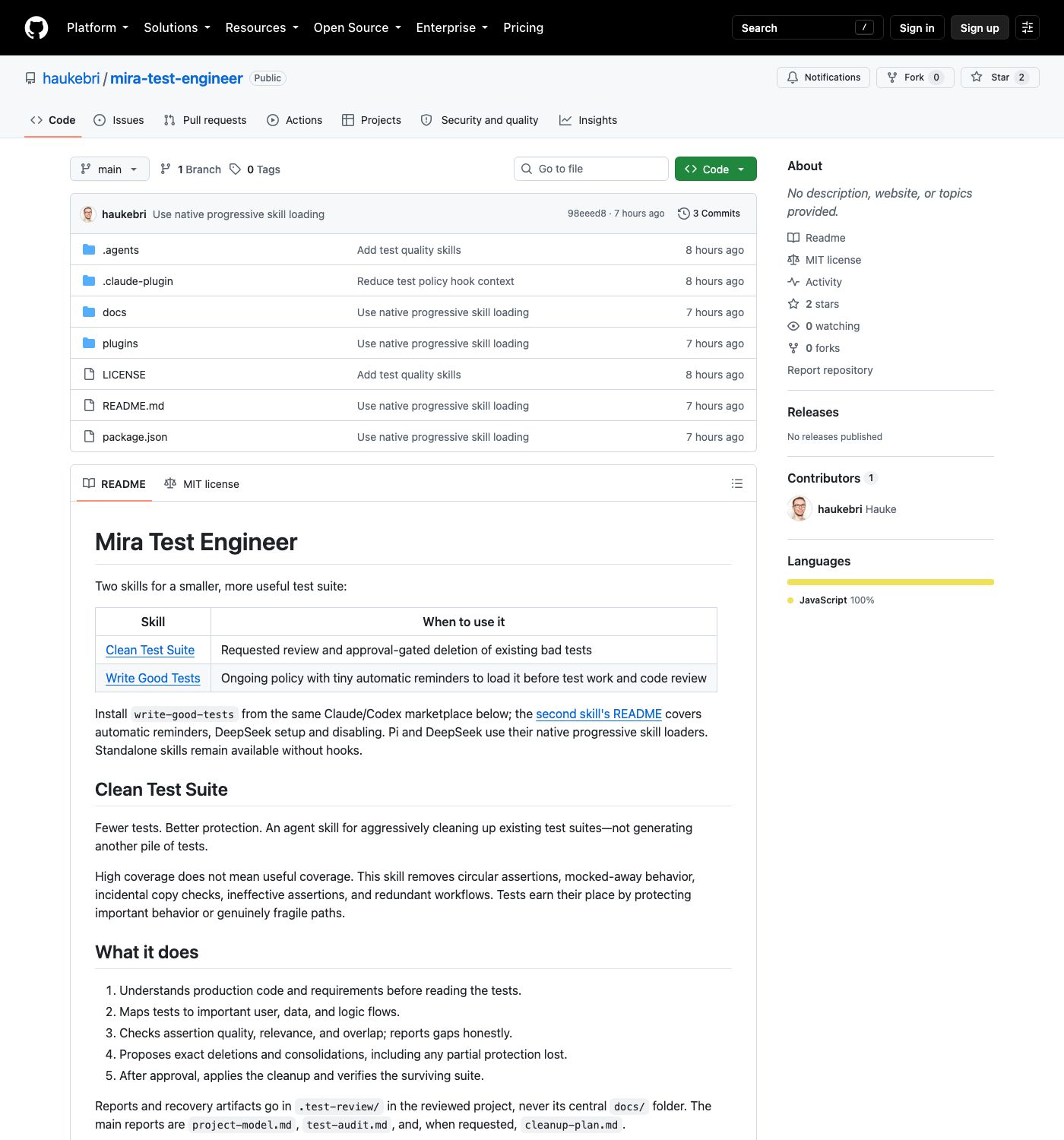The image size is (1064, 1140).
Task: Open the .claude-plugin folder icon
Action: pos(89,281)
